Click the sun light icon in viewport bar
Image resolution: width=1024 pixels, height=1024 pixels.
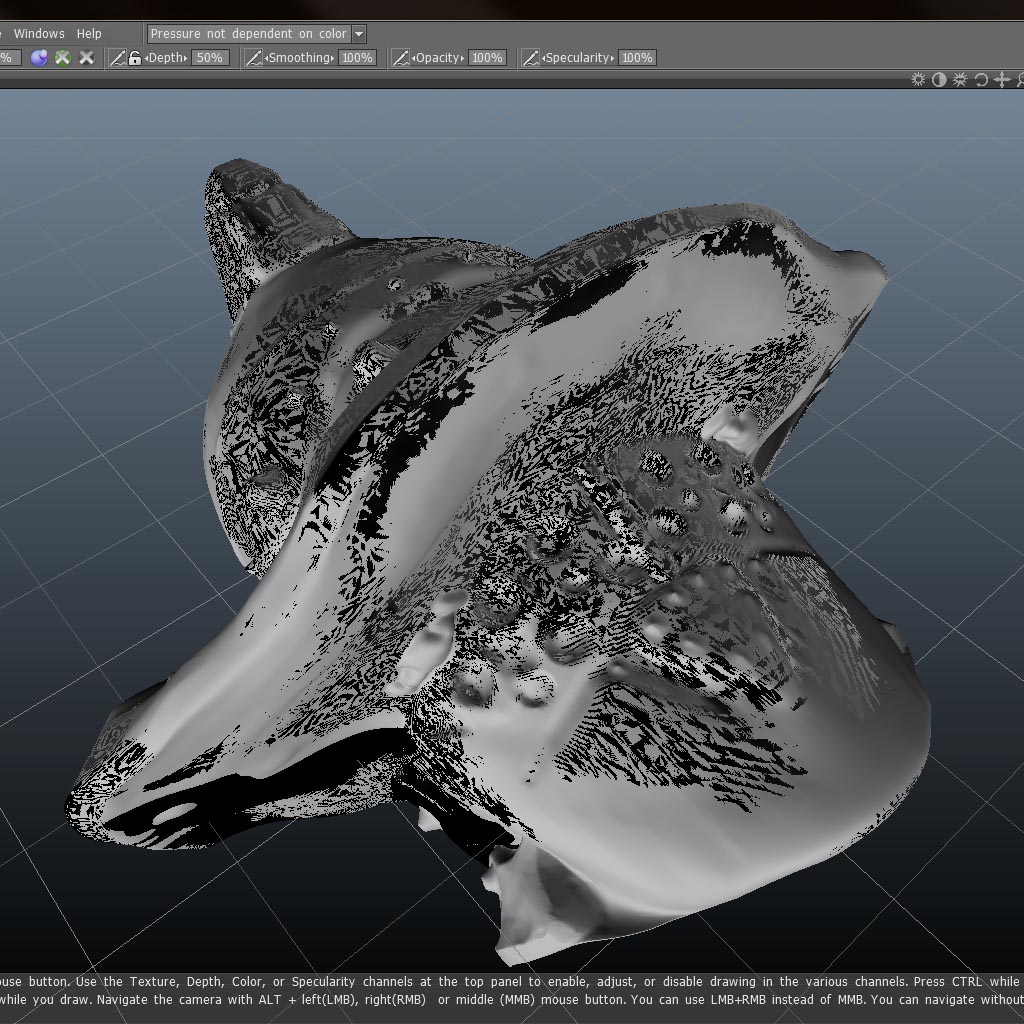(x=918, y=80)
